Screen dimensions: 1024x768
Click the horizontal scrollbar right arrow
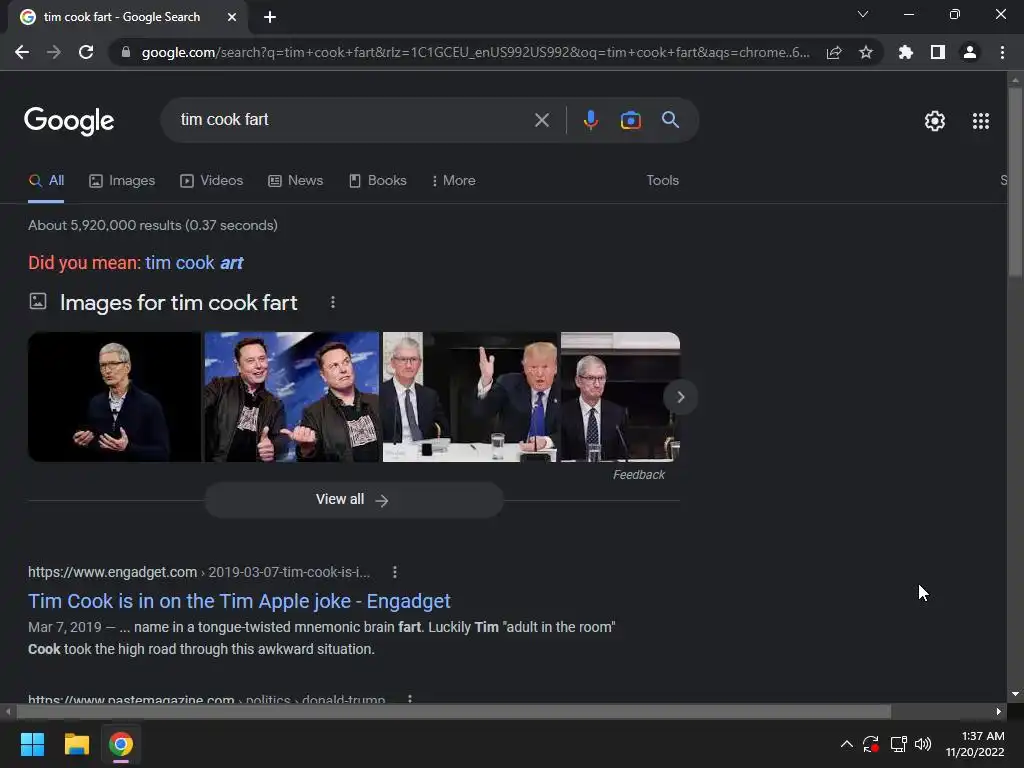[999, 712]
